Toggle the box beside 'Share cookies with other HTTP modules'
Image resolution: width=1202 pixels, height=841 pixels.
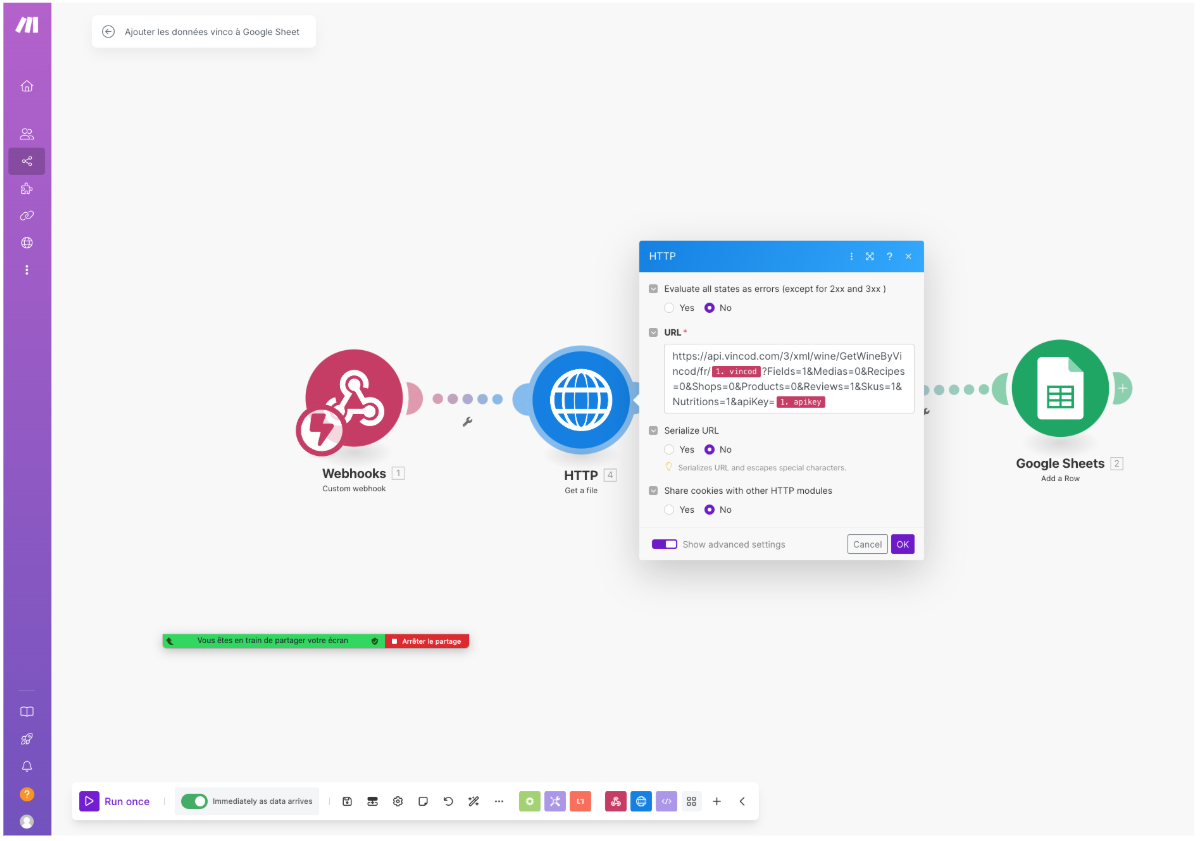654,491
